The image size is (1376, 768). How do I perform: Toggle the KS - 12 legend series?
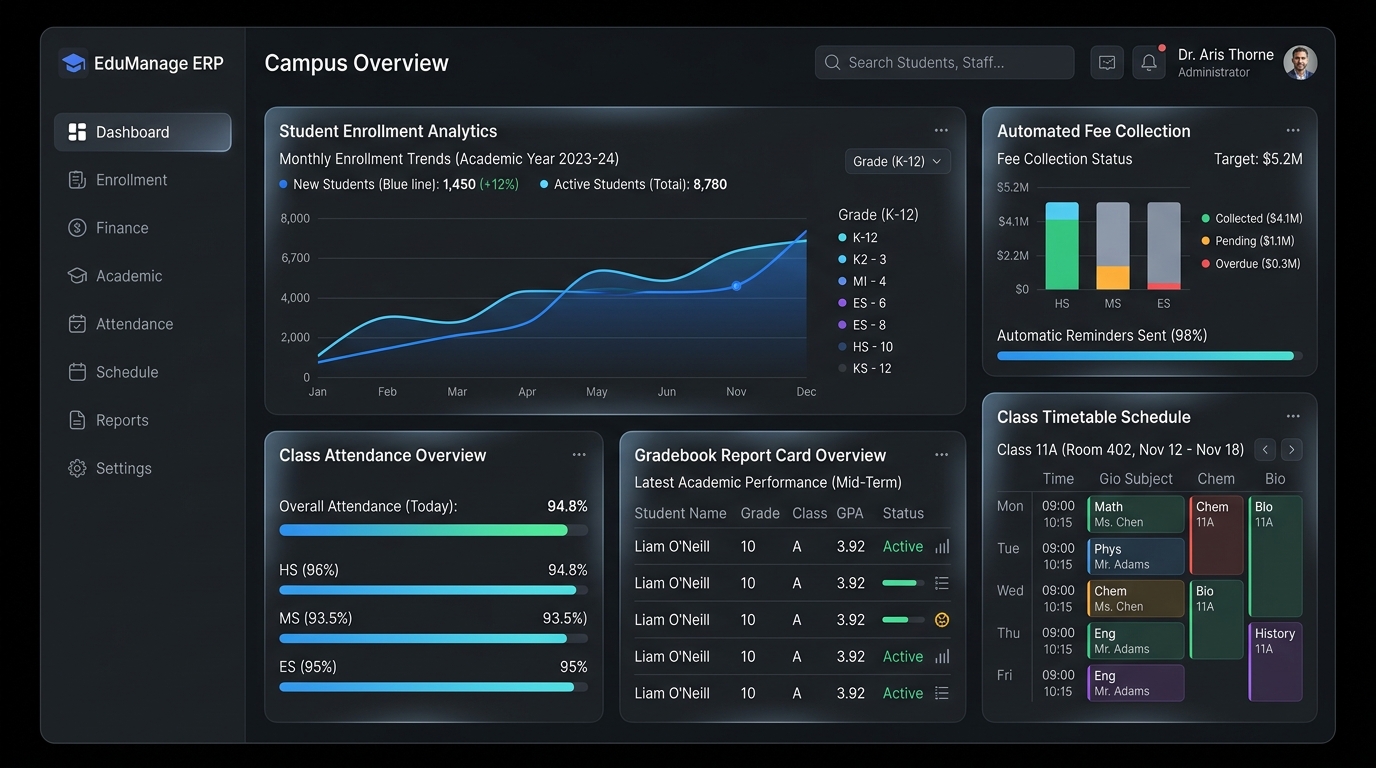coord(864,369)
